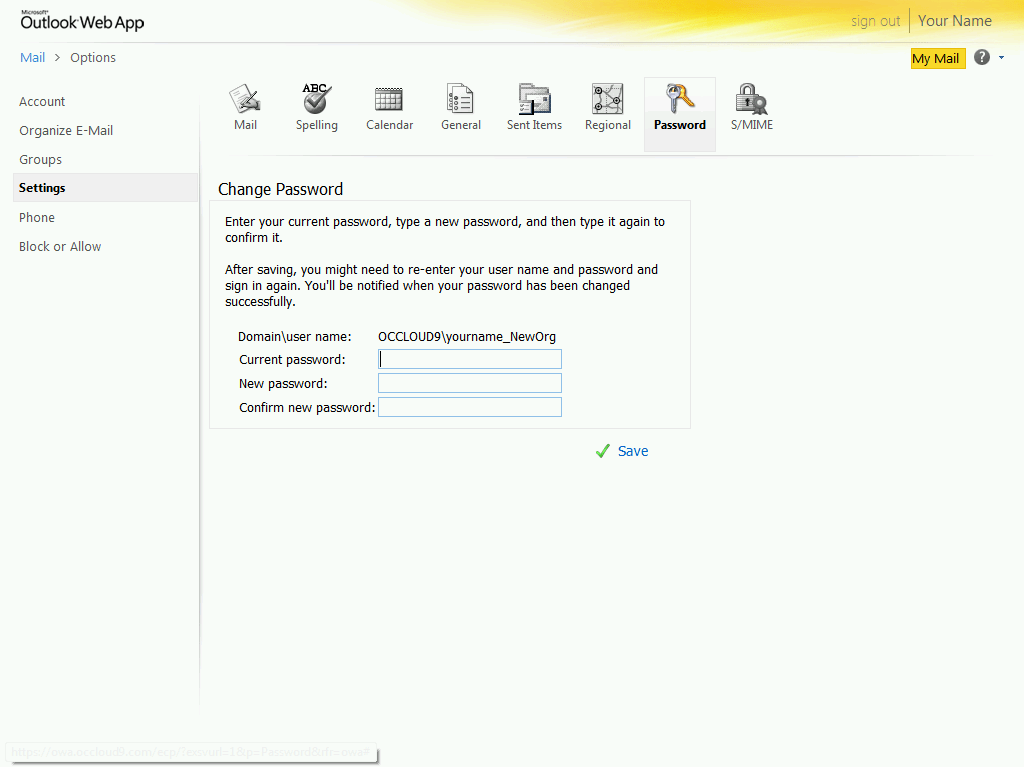Open the Spelling settings icon

tap(317, 99)
